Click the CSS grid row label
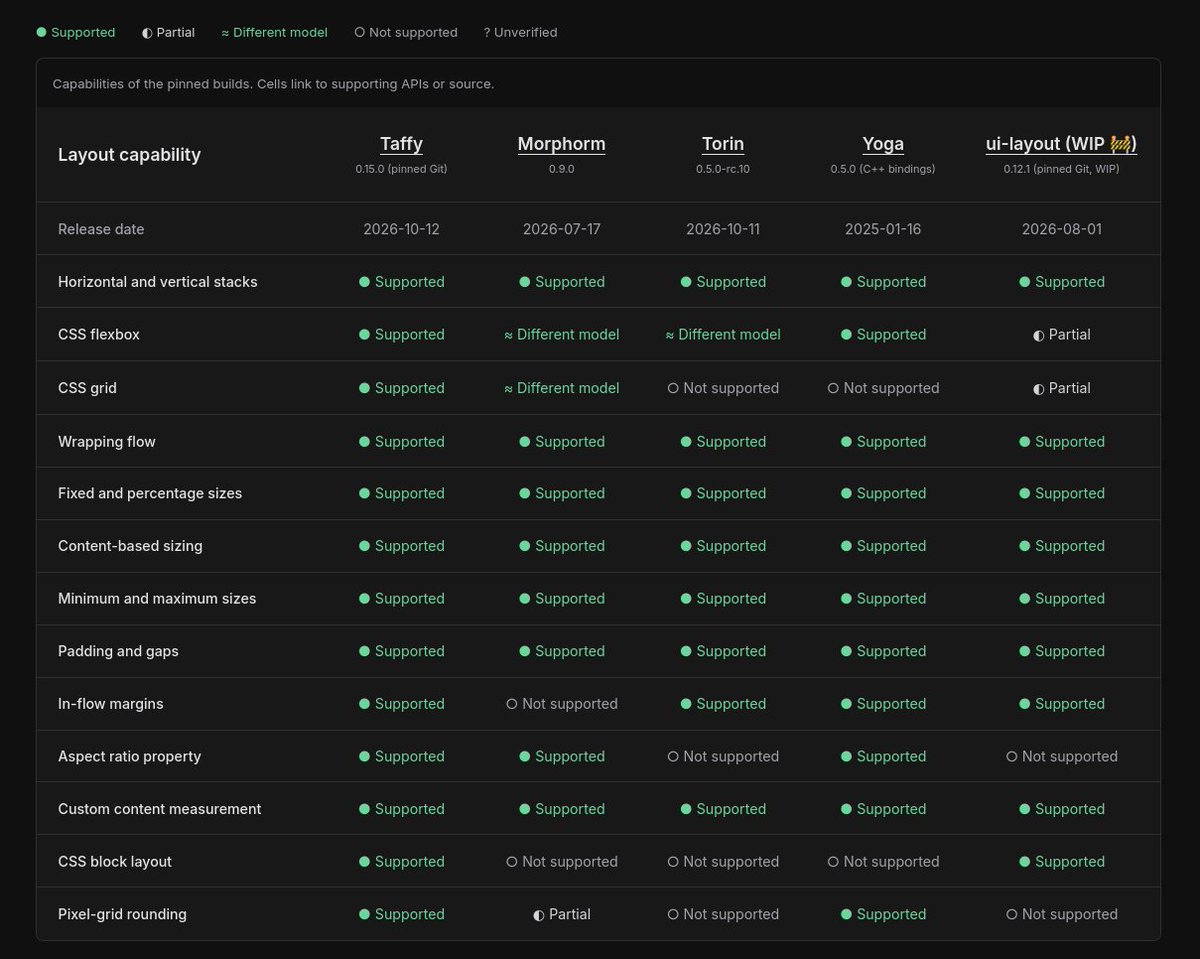This screenshot has height=959, width=1200. pos(87,388)
